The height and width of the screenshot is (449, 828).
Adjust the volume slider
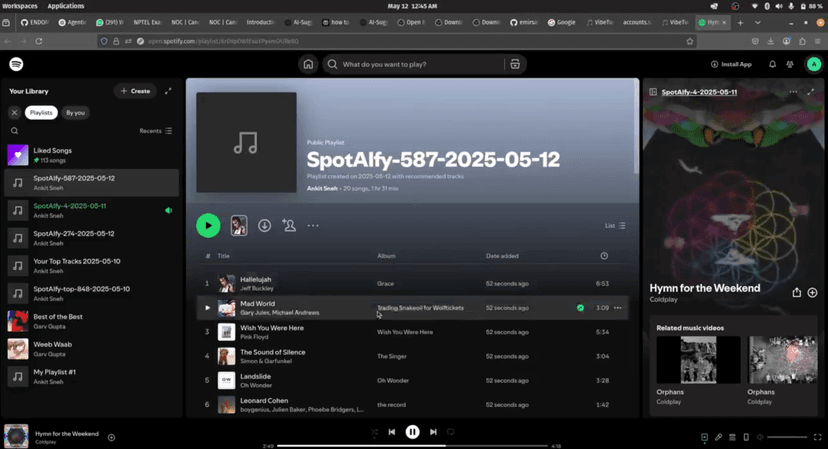(787, 437)
